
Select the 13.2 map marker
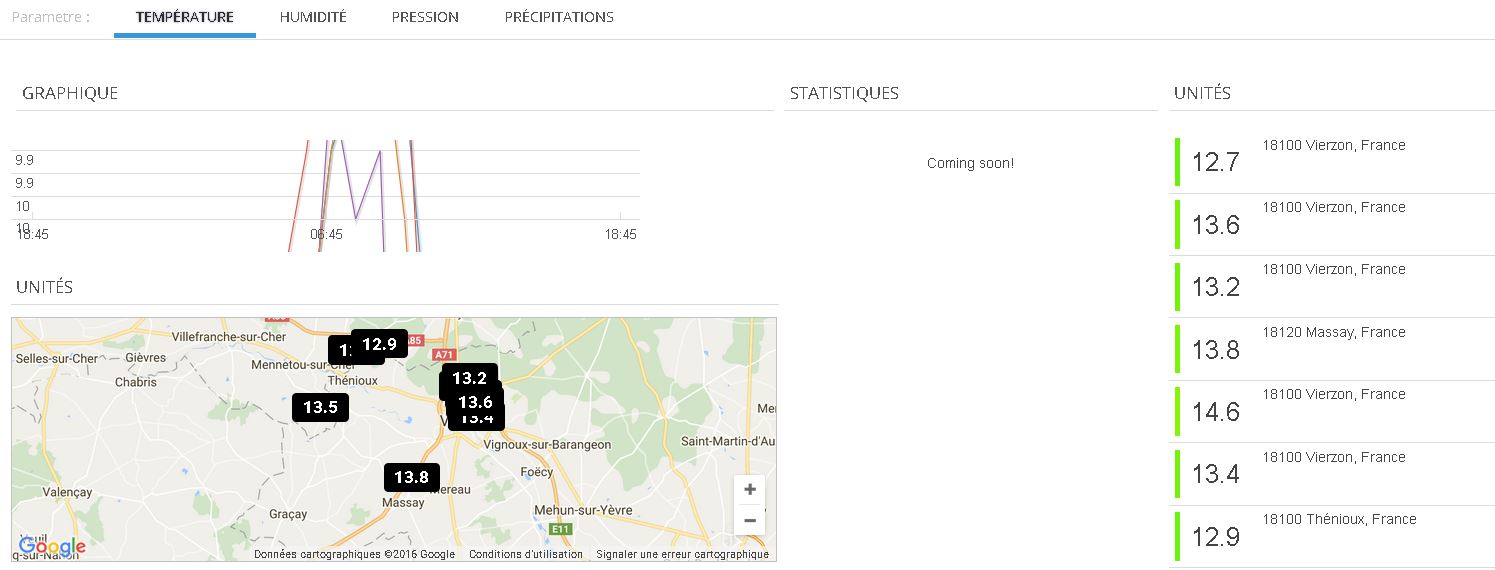pyautogui.click(x=470, y=378)
